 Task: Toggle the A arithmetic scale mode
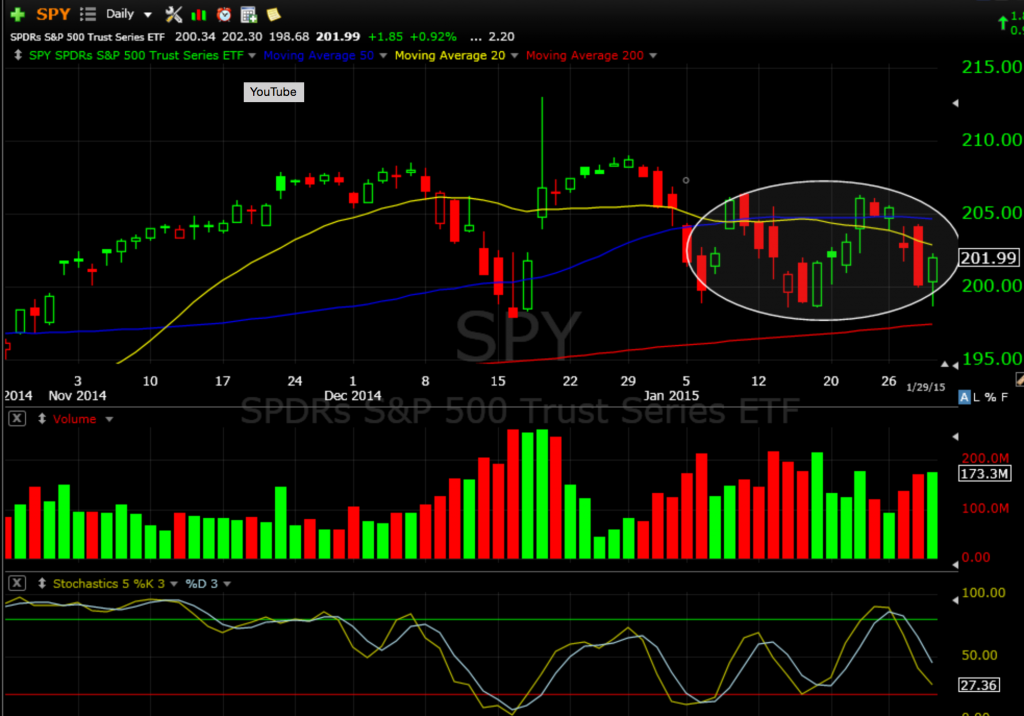tap(965, 397)
